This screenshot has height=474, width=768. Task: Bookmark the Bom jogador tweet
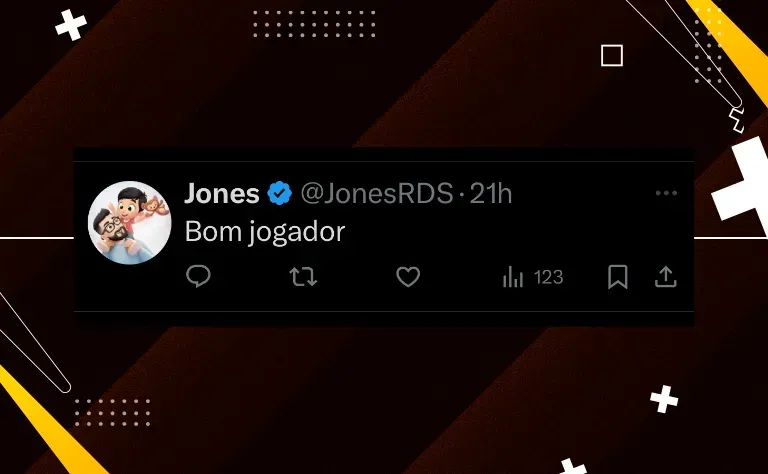618,277
